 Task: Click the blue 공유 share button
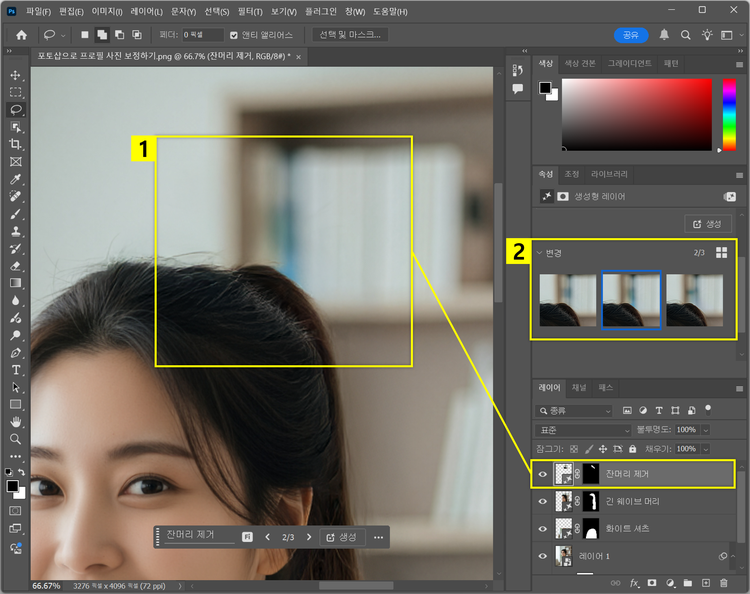630,35
